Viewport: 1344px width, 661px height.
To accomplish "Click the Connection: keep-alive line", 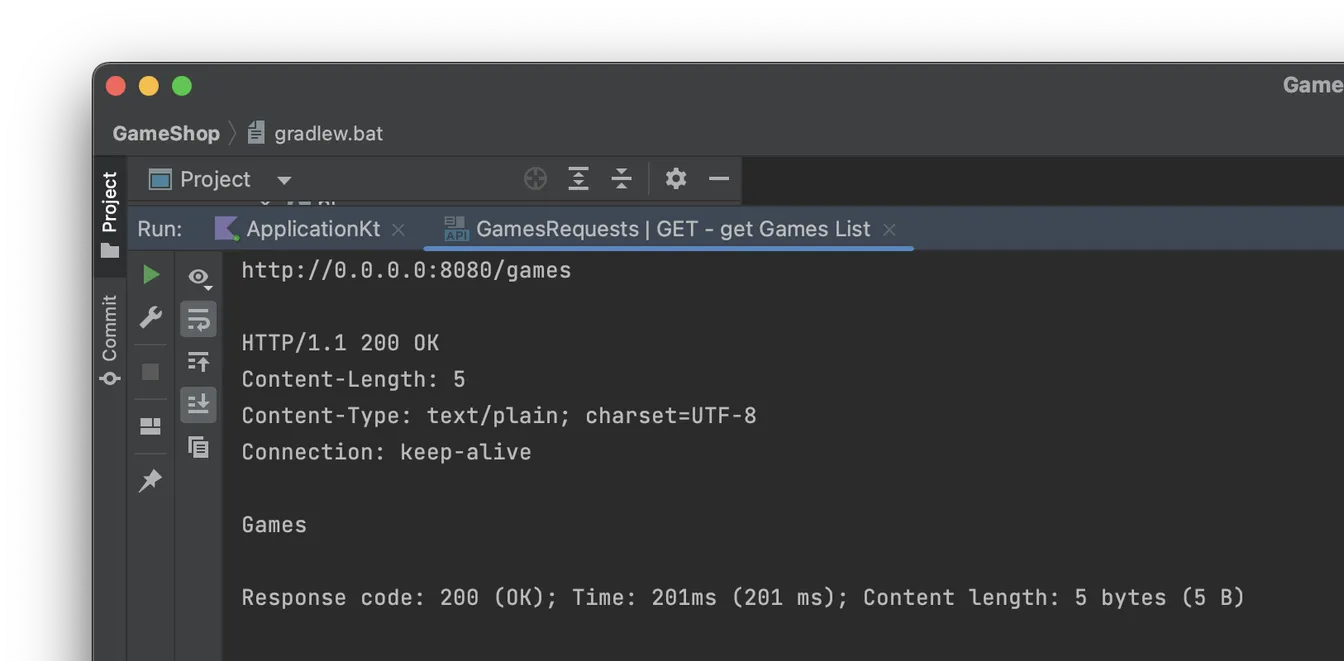I will pyautogui.click(x=386, y=452).
